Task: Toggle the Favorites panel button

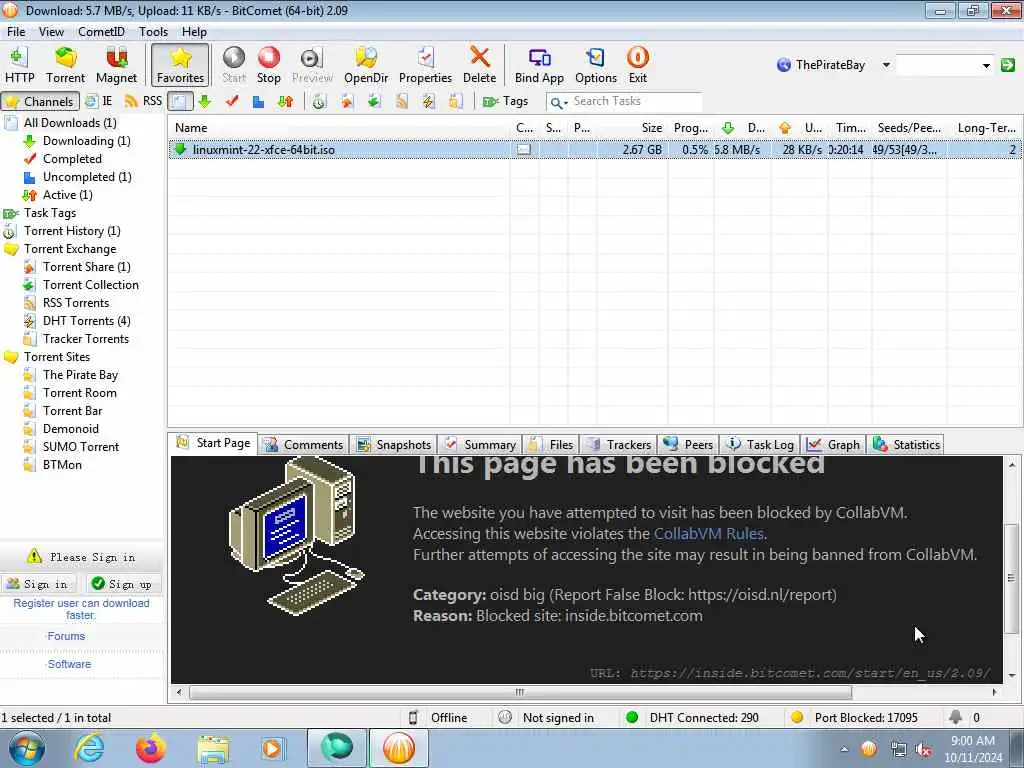Action: click(x=180, y=65)
